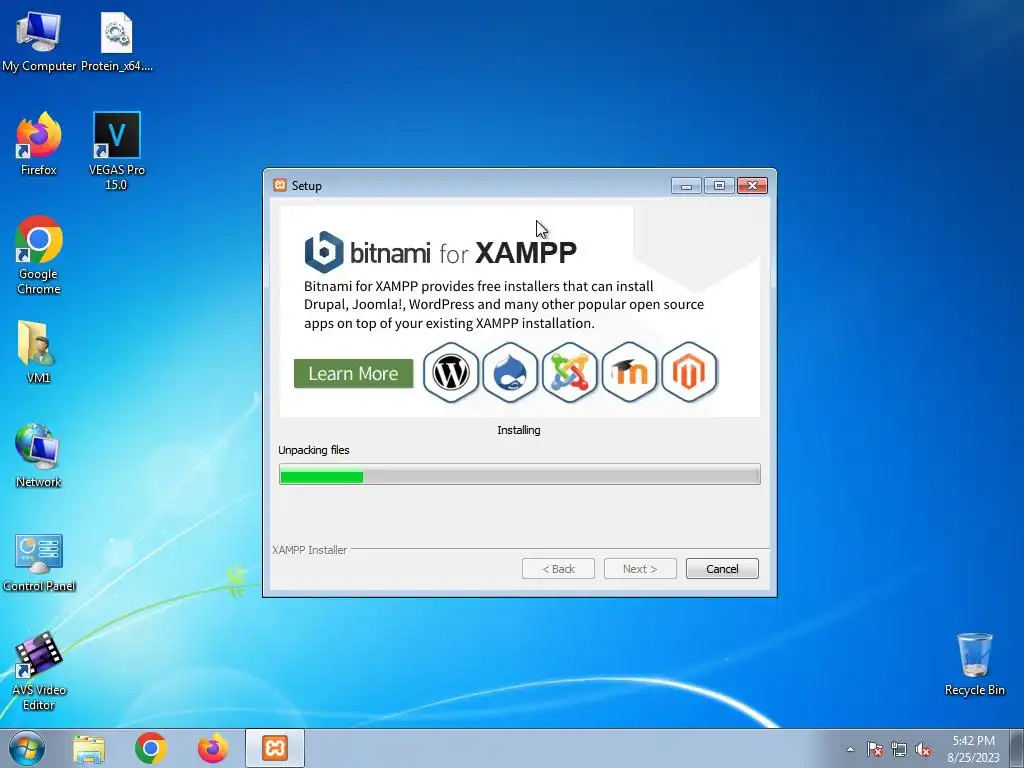Screen dimensions: 1024x768
Task: Open the Action Center flag icon
Action: tap(874, 750)
